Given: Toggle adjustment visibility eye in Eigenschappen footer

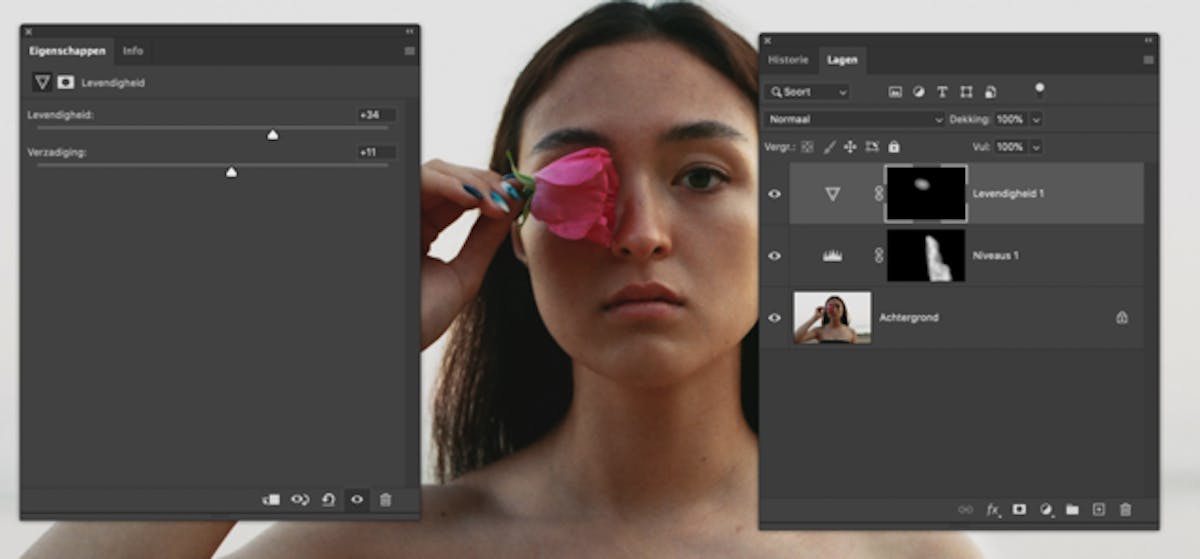Looking at the screenshot, I should tap(357, 499).
